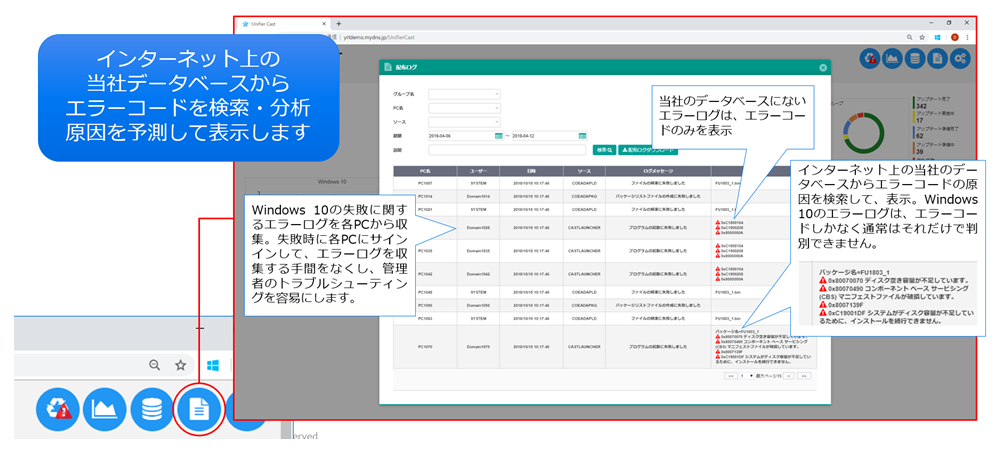
Task: Click the enlarged database icon in the inset
Action: 152,409
